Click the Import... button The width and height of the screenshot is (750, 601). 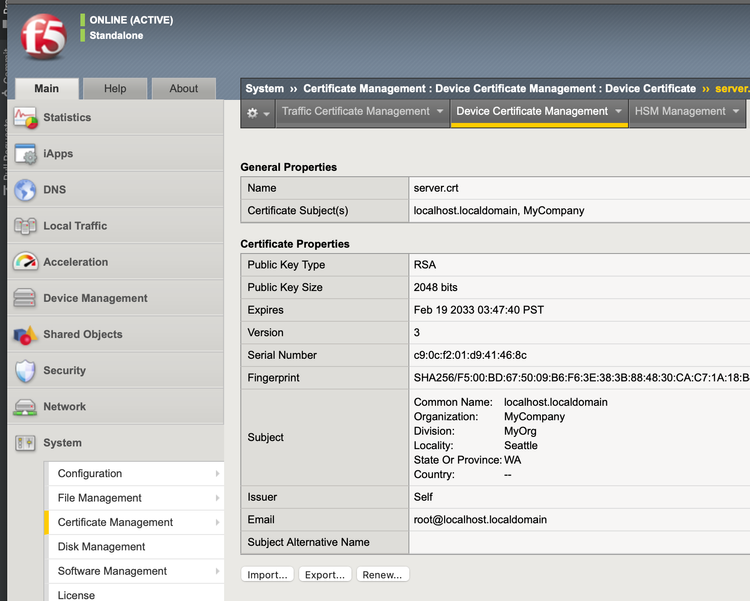pos(268,575)
